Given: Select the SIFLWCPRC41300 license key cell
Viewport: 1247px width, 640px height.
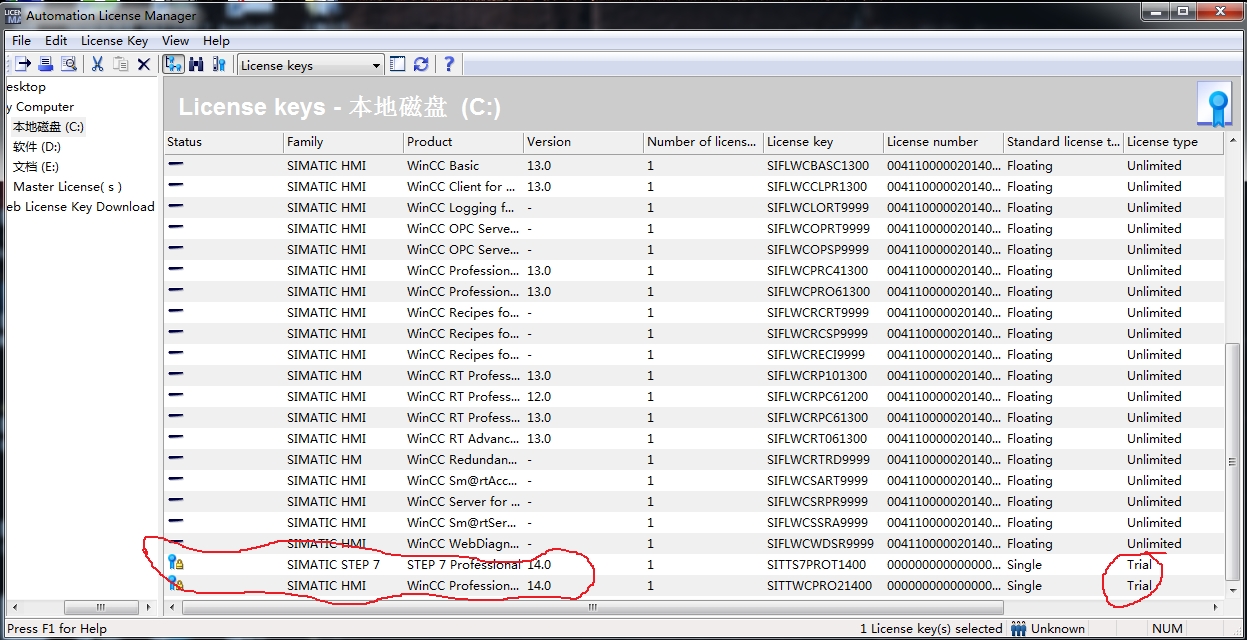Looking at the screenshot, I should coord(818,271).
